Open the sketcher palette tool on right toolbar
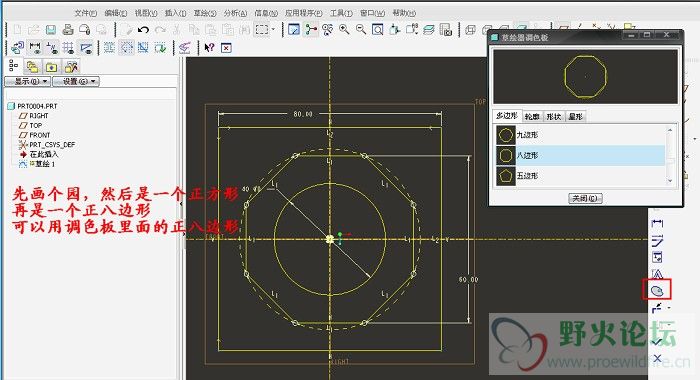This screenshot has height=380, width=700. [657, 291]
